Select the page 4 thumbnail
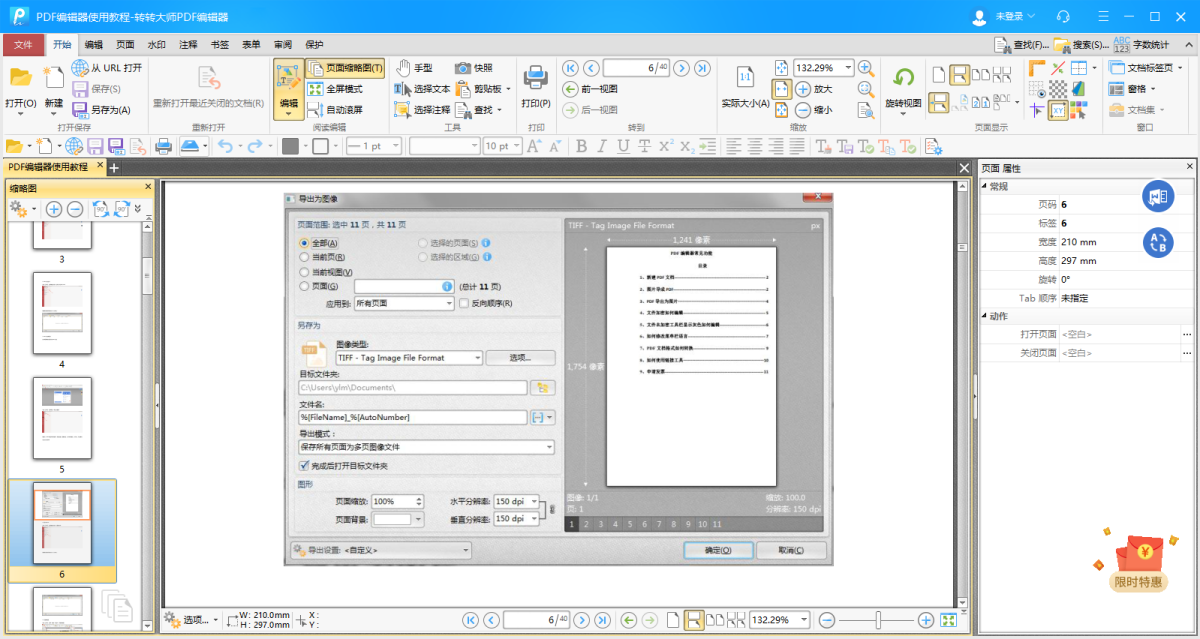This screenshot has width=1200, height=639. click(61, 313)
